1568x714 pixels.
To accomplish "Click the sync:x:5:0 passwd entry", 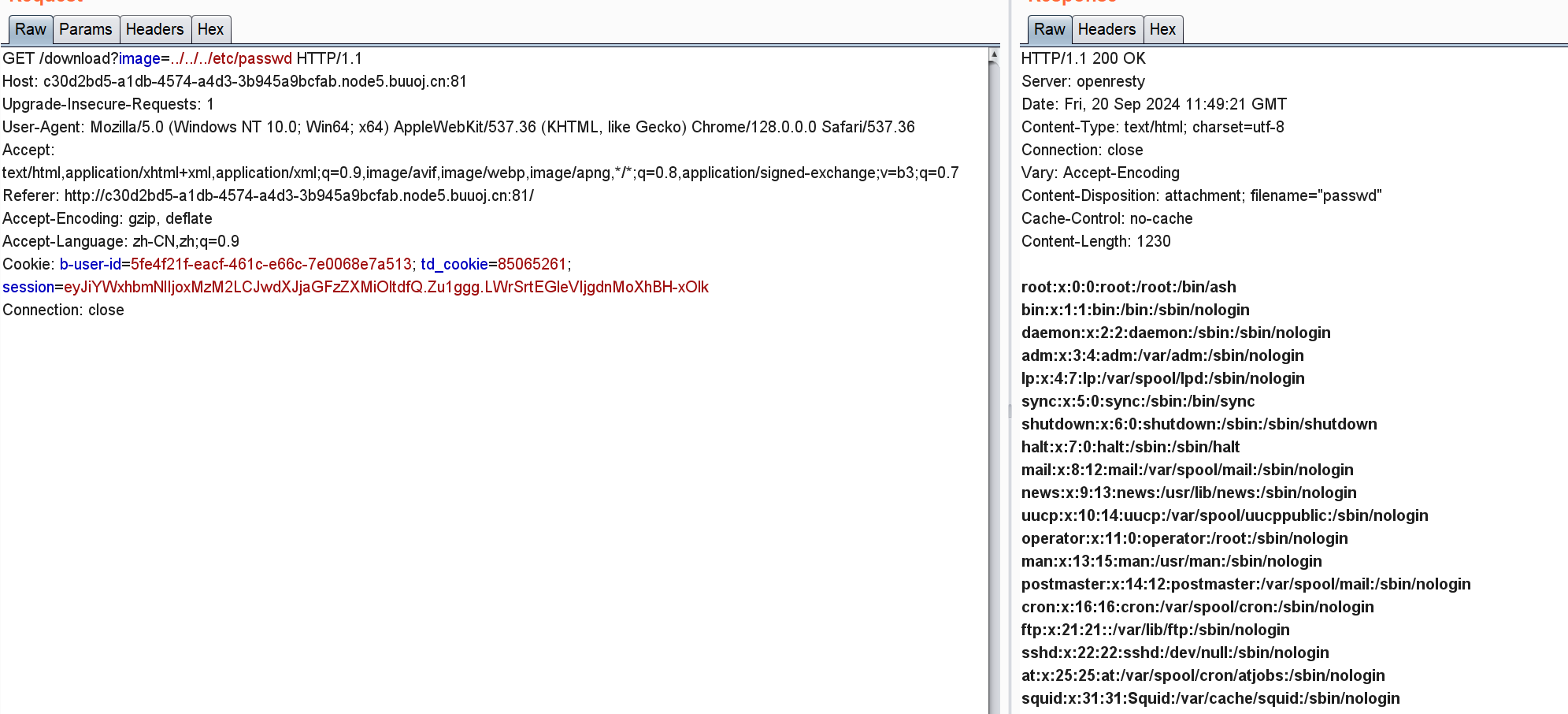I will tap(1138, 401).
